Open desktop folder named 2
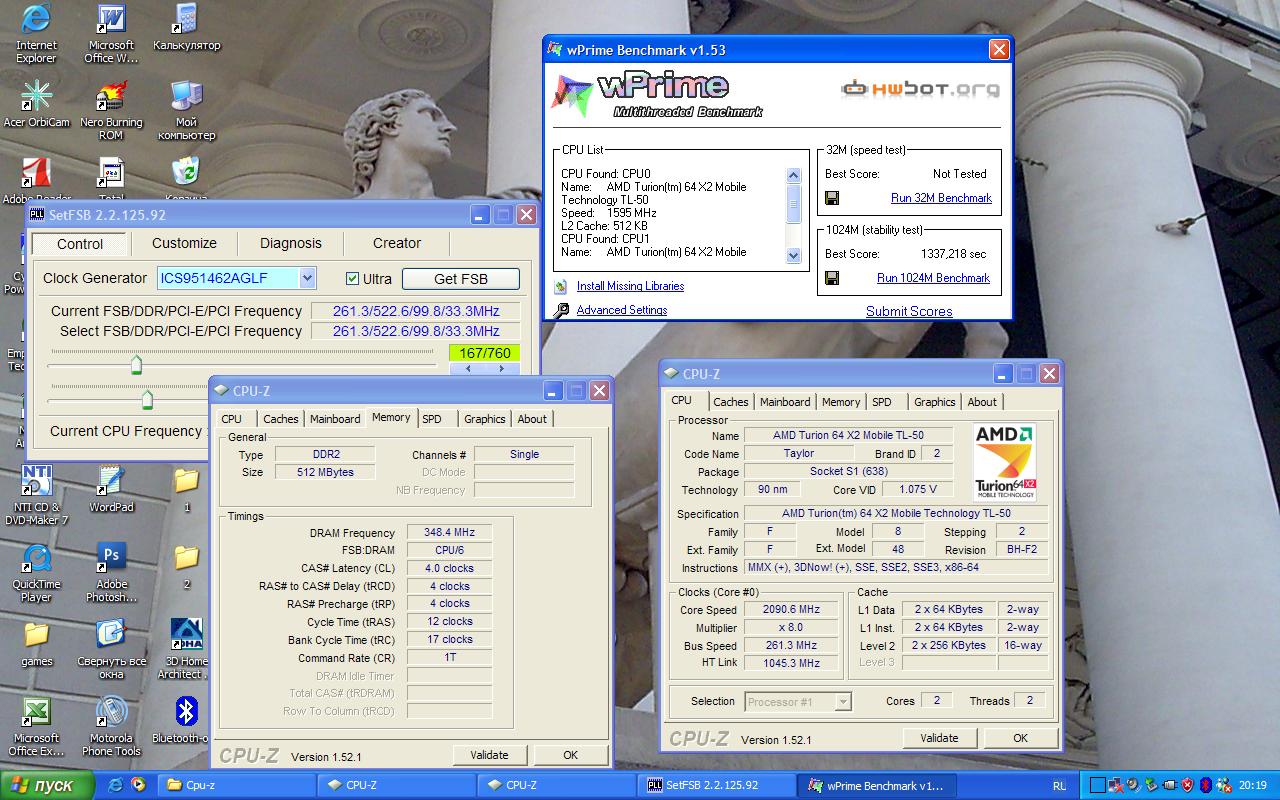Viewport: 1280px width, 800px height. [186, 566]
